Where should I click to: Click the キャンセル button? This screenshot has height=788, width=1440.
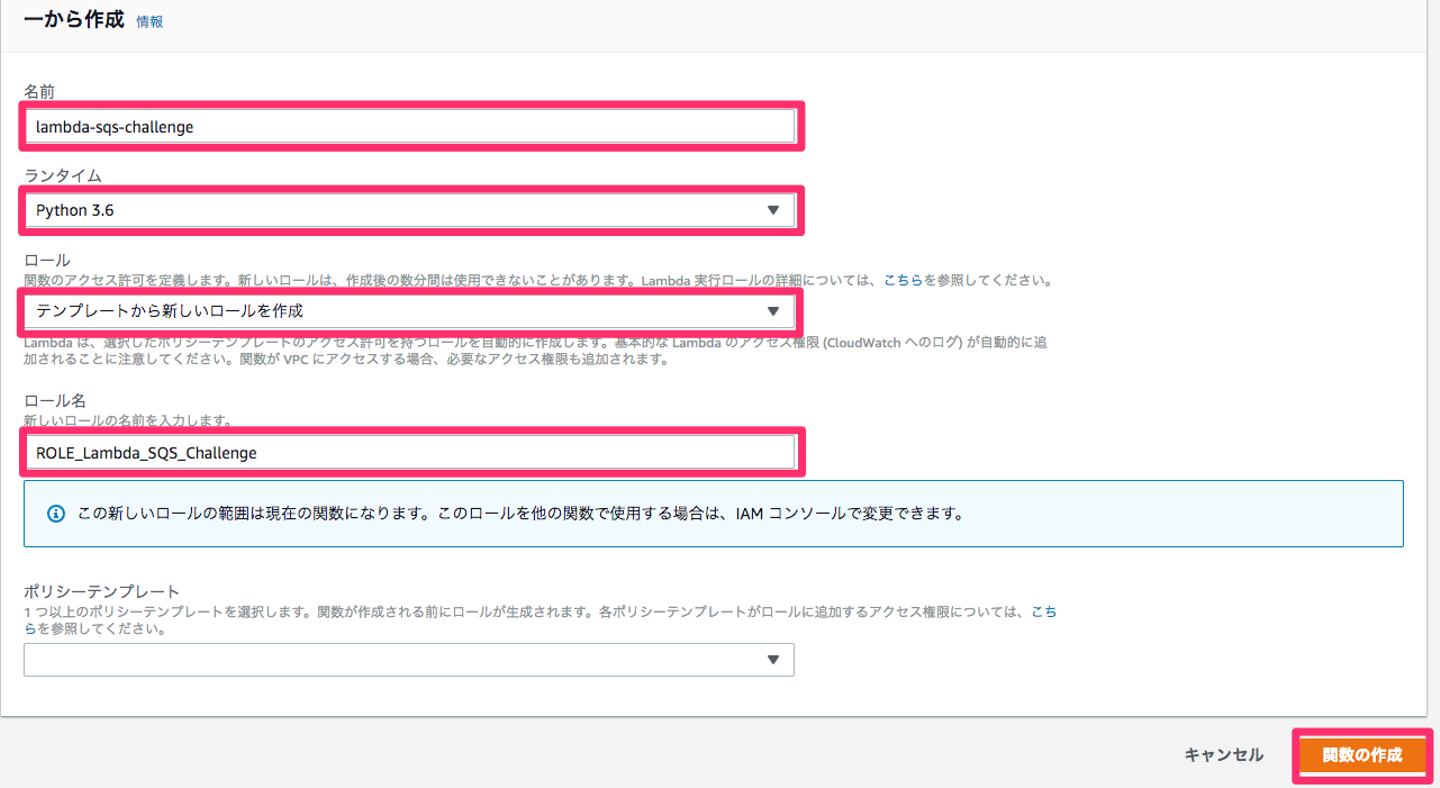click(x=1224, y=755)
